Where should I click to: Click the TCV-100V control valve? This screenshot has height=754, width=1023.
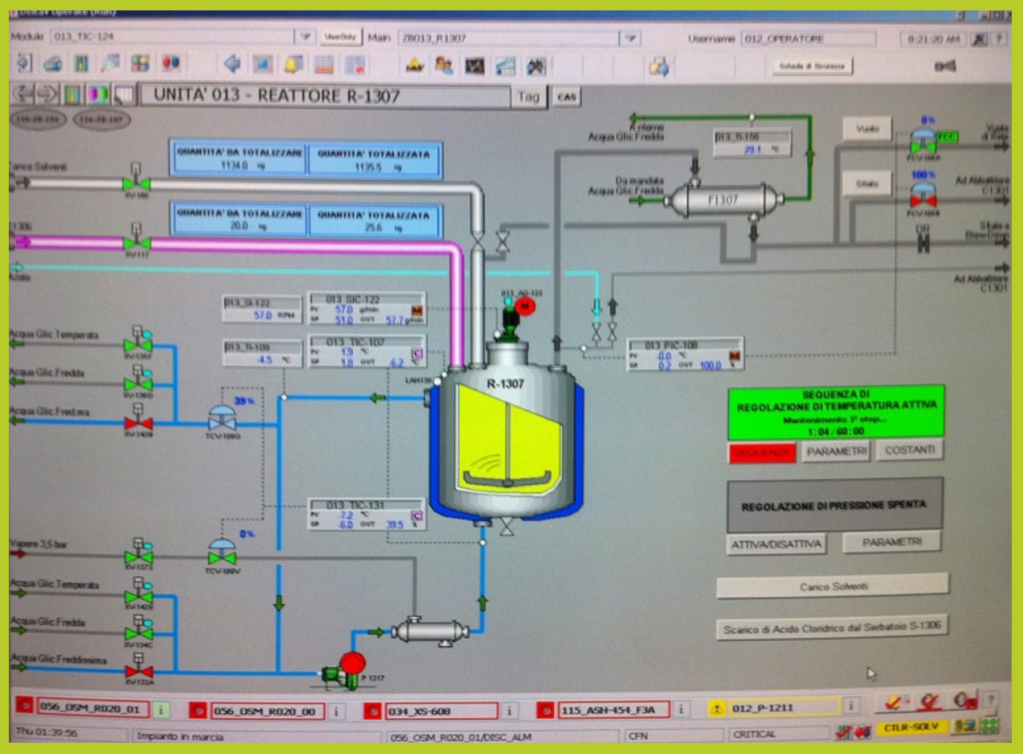(x=221, y=552)
